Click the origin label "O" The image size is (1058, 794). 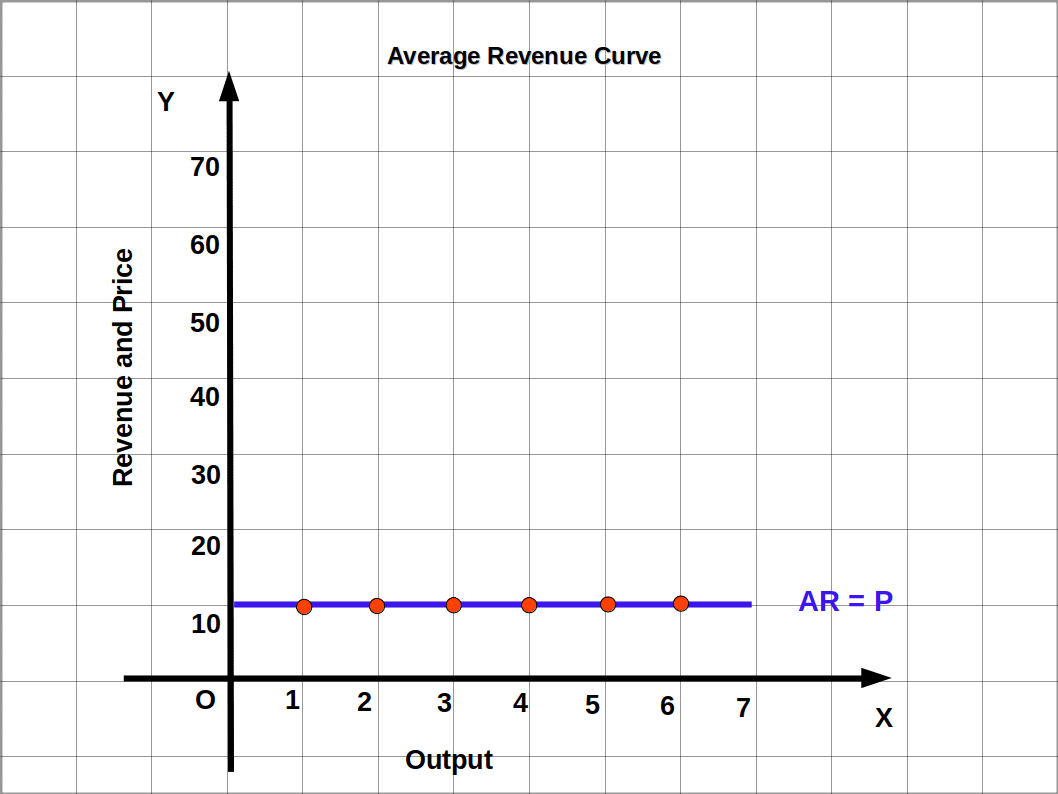[x=205, y=700]
